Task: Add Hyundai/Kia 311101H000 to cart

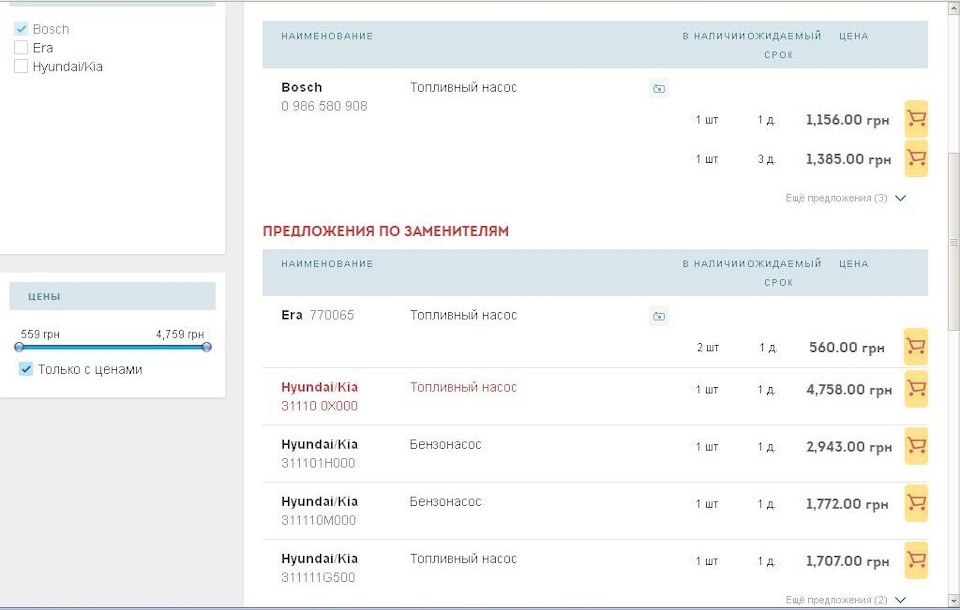Action: pyautogui.click(x=916, y=446)
